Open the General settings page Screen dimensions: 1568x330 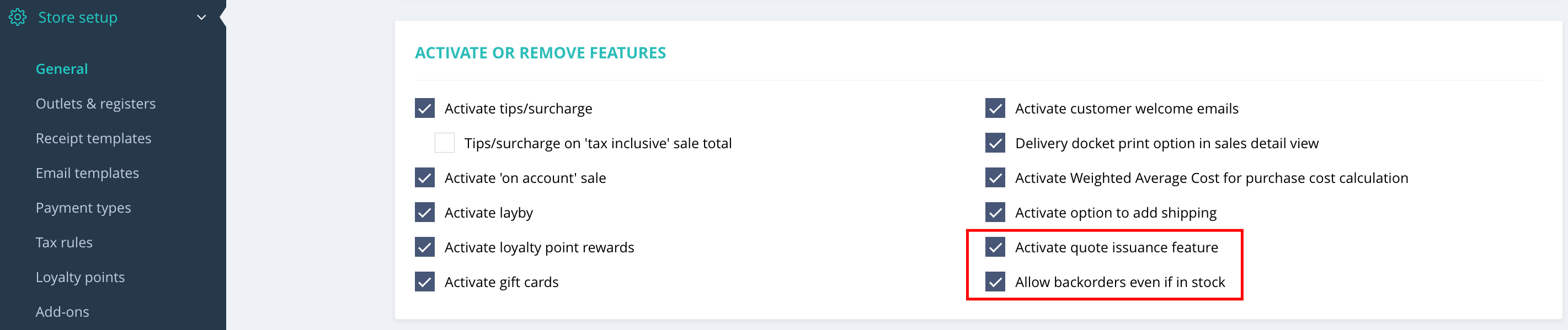tap(61, 69)
